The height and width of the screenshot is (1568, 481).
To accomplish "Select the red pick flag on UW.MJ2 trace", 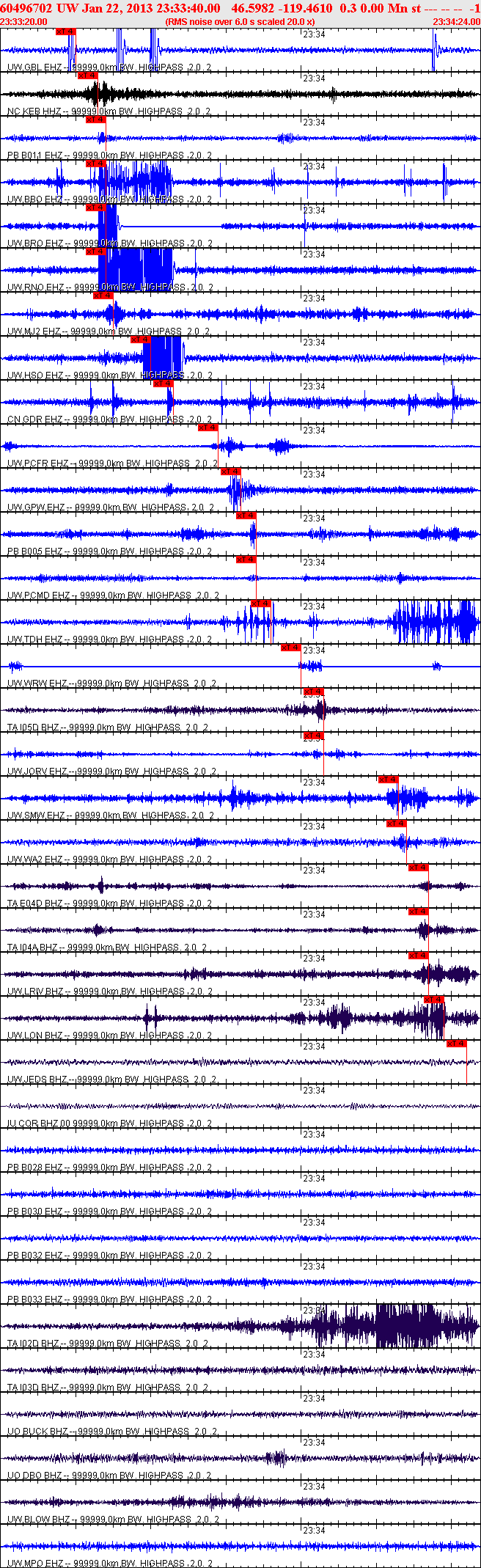I will pyautogui.click(x=103, y=296).
